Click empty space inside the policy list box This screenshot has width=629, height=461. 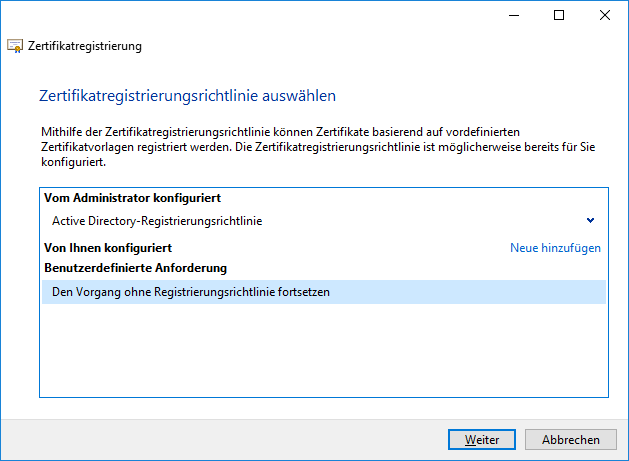click(x=324, y=349)
